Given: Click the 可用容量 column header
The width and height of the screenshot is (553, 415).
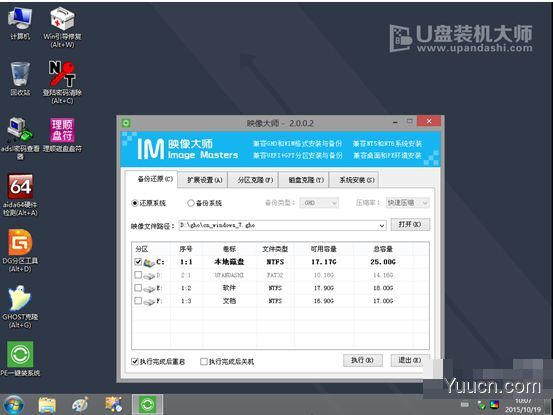Looking at the screenshot, I should (324, 249).
